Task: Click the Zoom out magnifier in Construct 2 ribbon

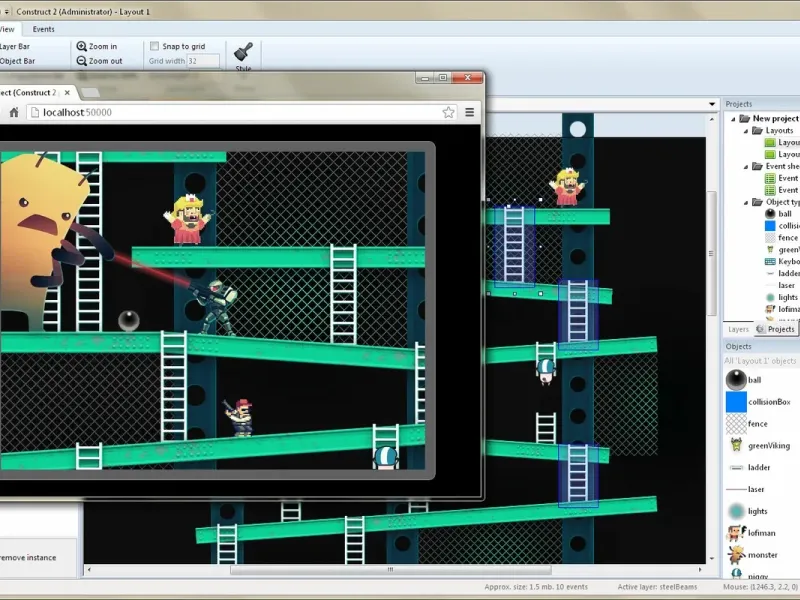Action: click(82, 61)
